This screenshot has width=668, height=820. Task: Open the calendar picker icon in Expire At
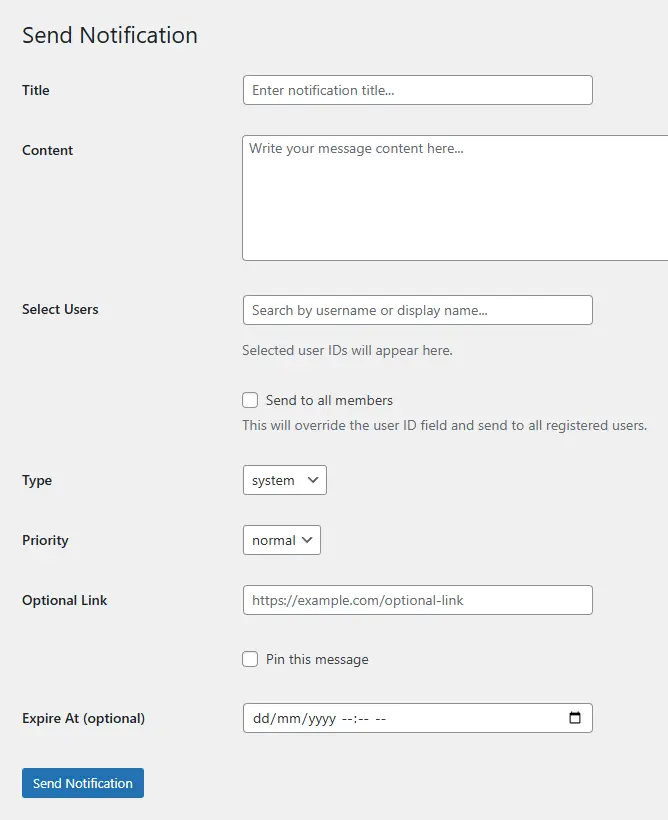574,718
